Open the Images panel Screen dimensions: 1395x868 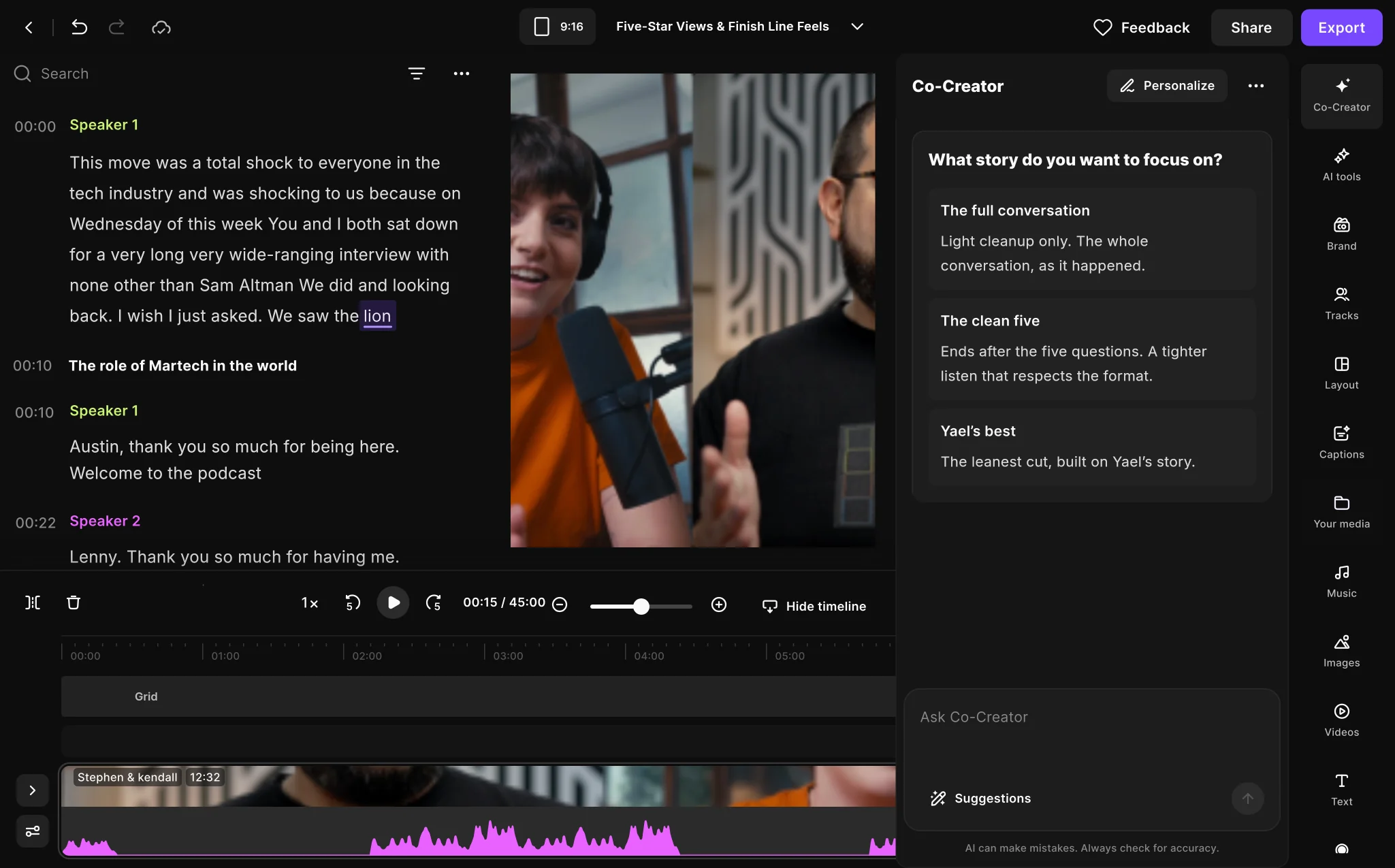coord(1341,651)
